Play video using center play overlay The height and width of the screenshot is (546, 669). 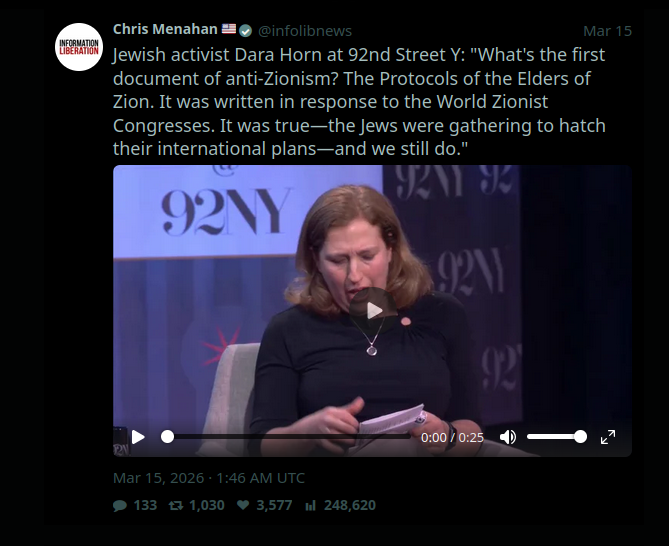tap(373, 311)
